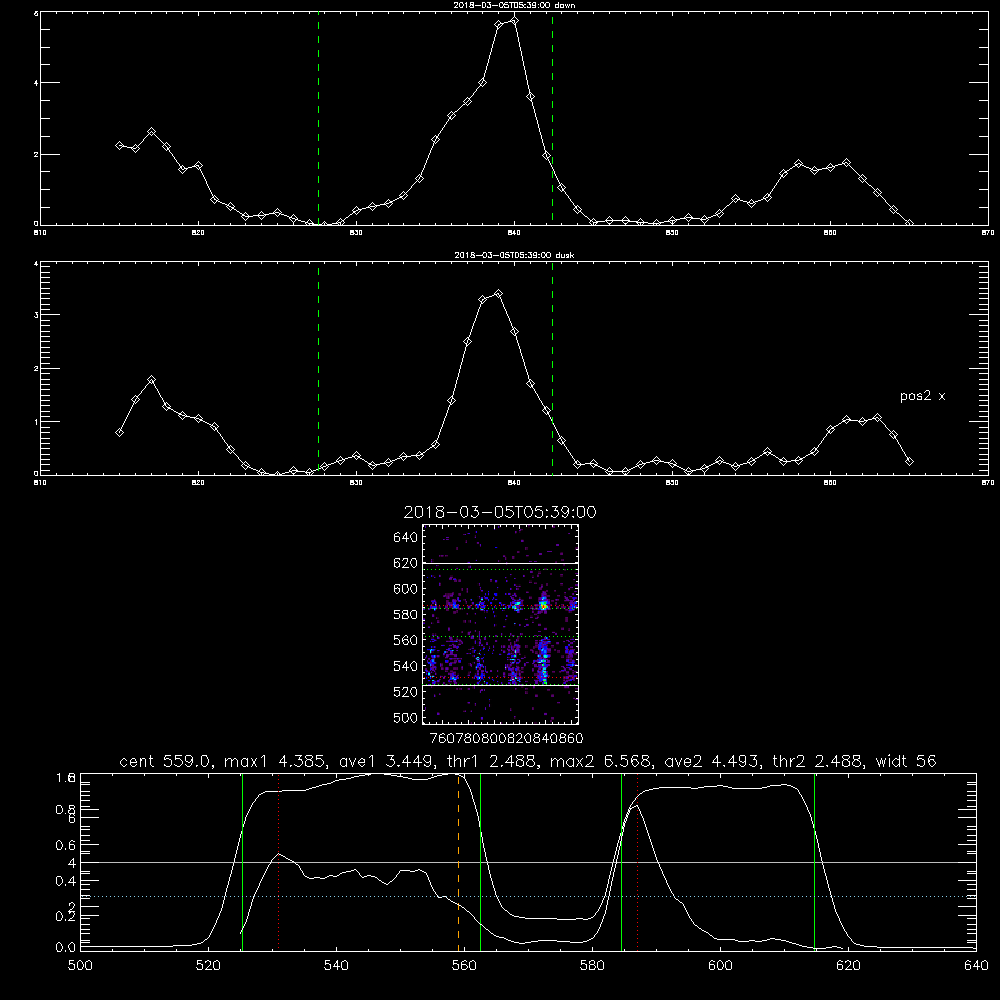Click the "600" label on heatmap y-axis
1000x1000 pixels.
(x=406, y=589)
